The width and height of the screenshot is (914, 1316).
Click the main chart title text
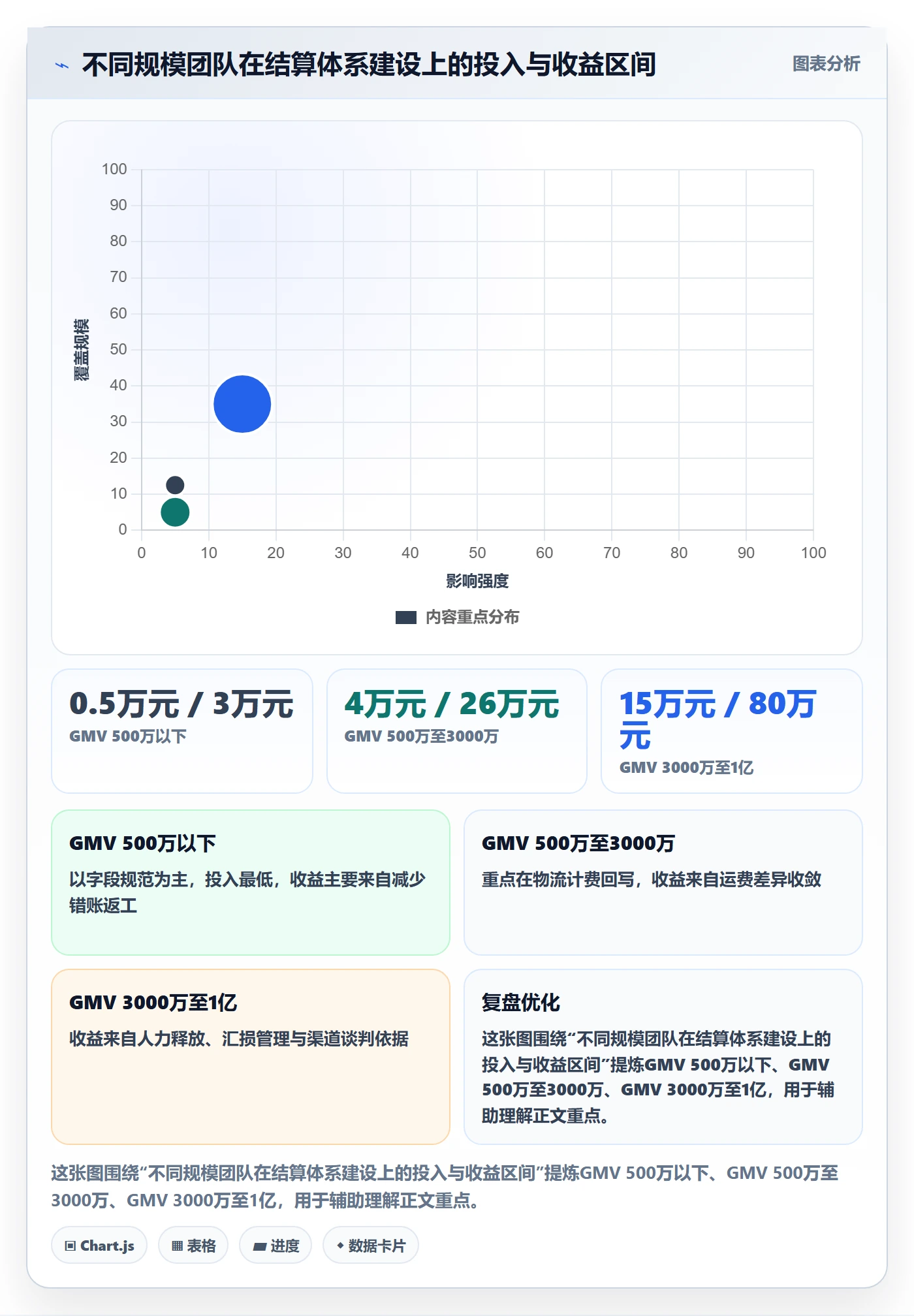(x=369, y=65)
